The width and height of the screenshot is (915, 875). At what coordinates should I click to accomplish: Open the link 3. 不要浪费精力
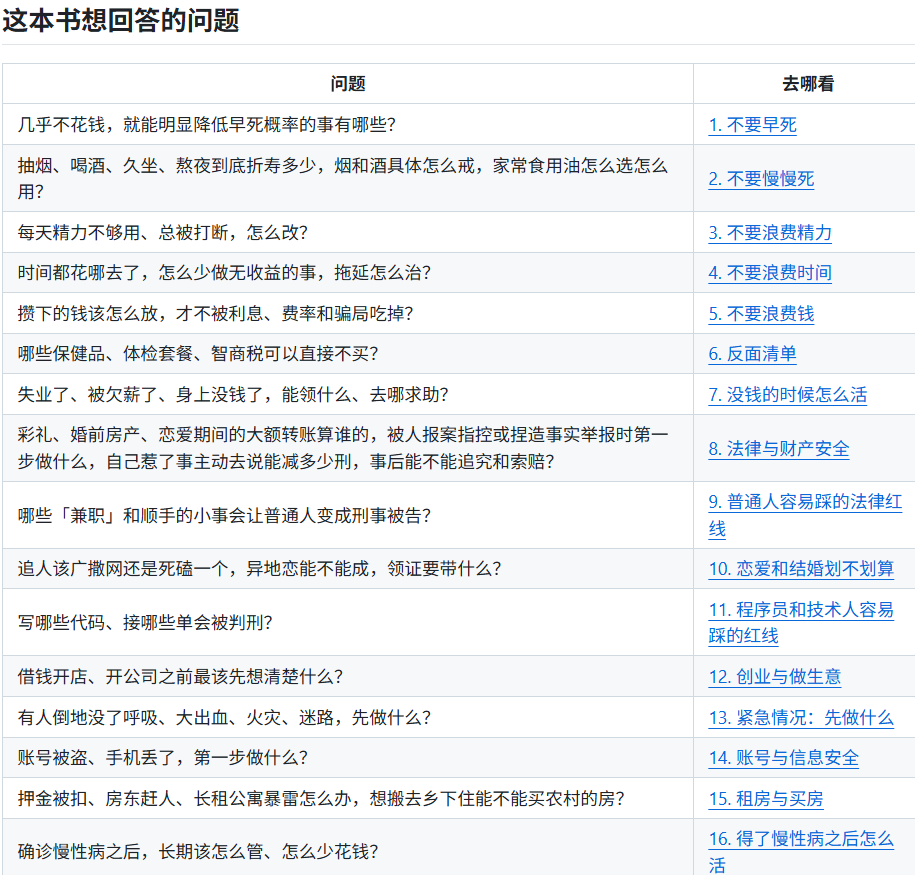(770, 233)
